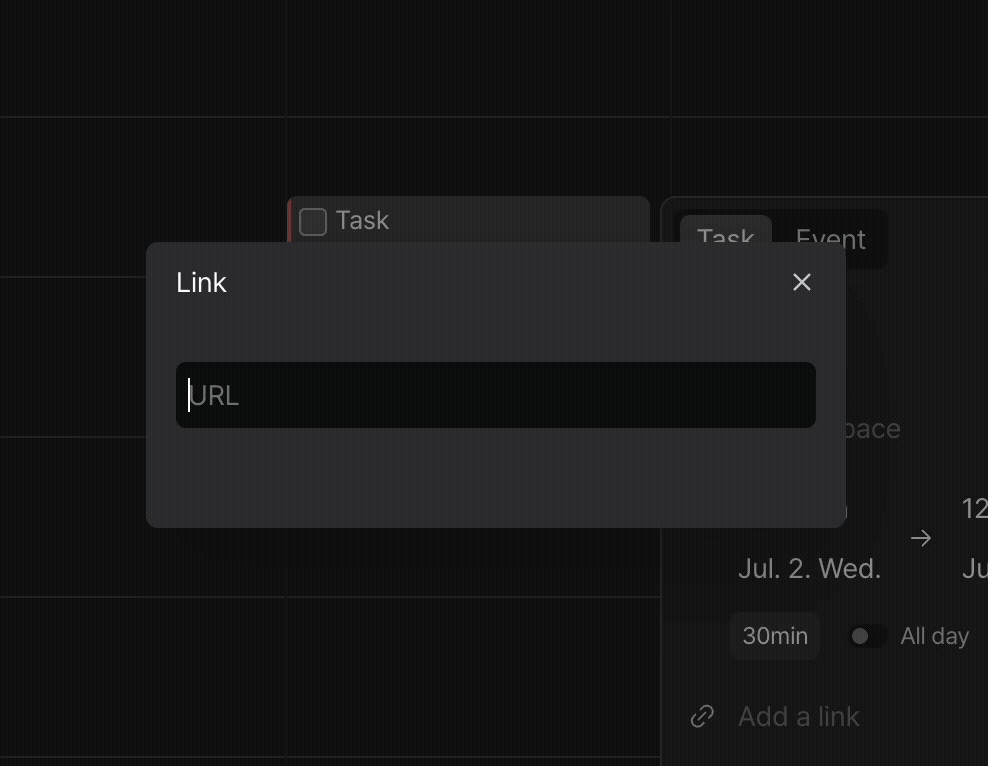Focus the URL input field
The image size is (988, 766).
coord(496,395)
